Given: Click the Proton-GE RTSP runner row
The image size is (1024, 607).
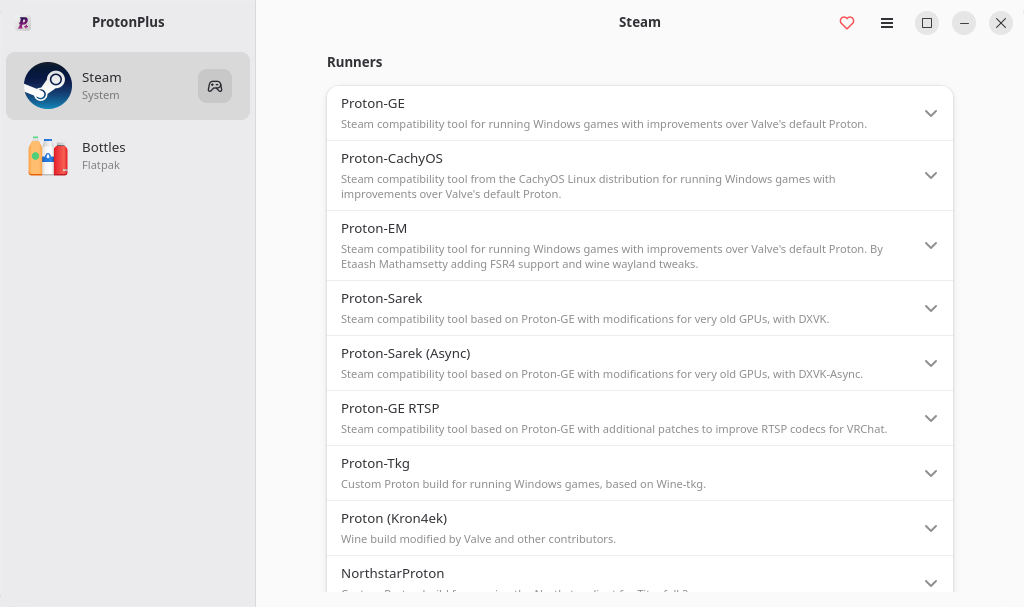Looking at the screenshot, I should pyautogui.click(x=640, y=418).
